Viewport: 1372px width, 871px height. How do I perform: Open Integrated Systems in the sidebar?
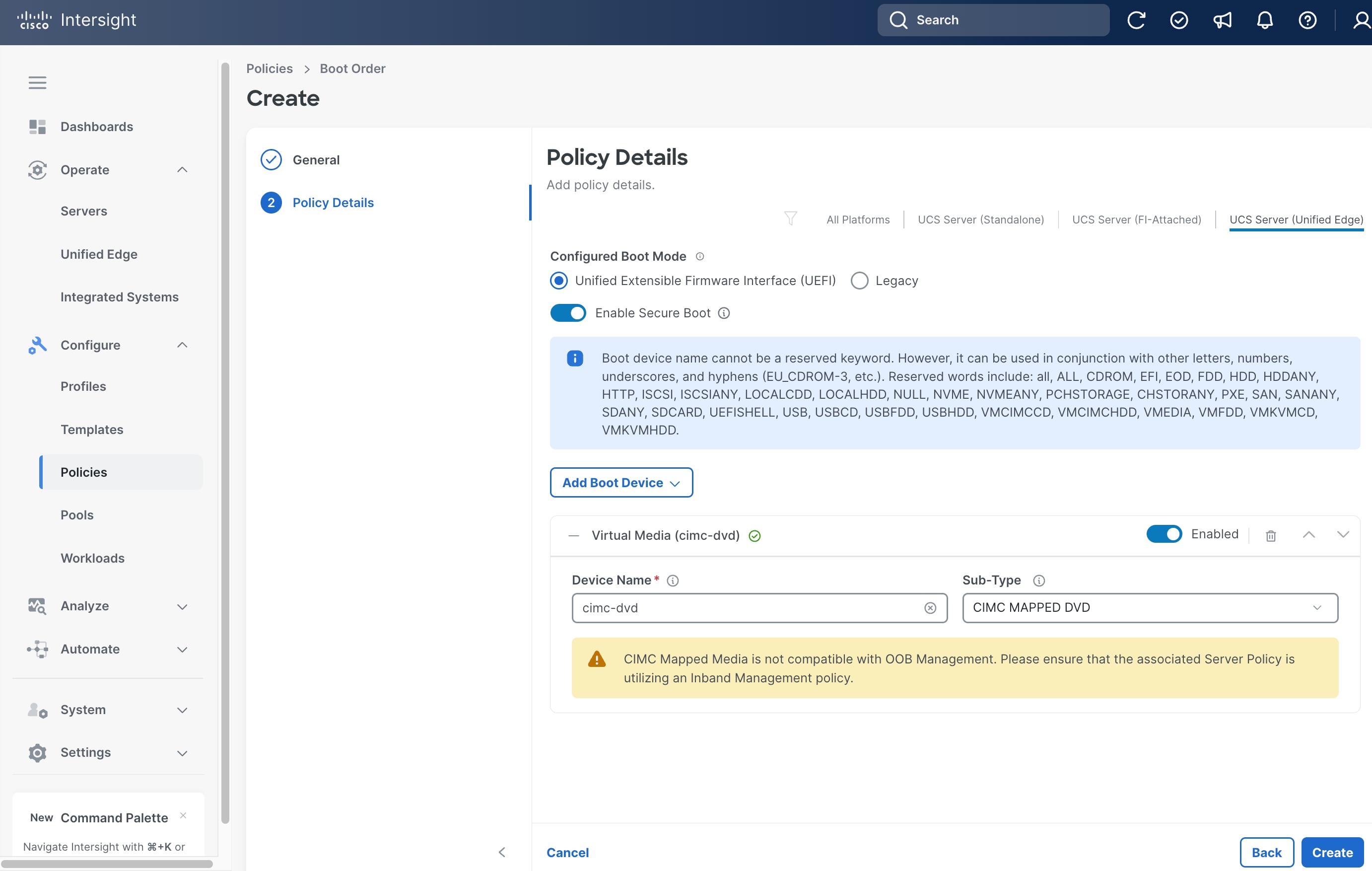click(120, 297)
